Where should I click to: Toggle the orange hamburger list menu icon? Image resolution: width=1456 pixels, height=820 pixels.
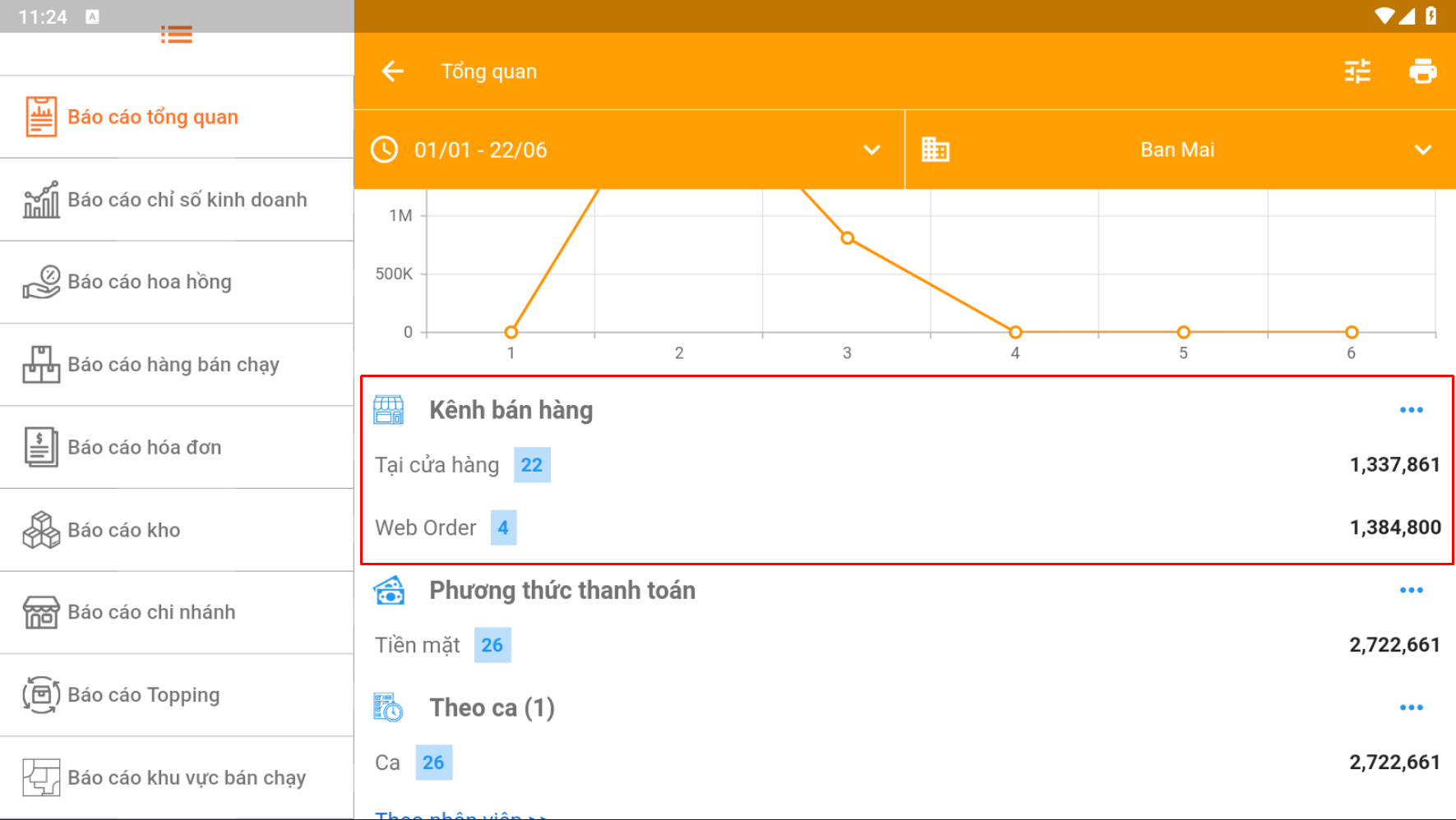[x=176, y=35]
